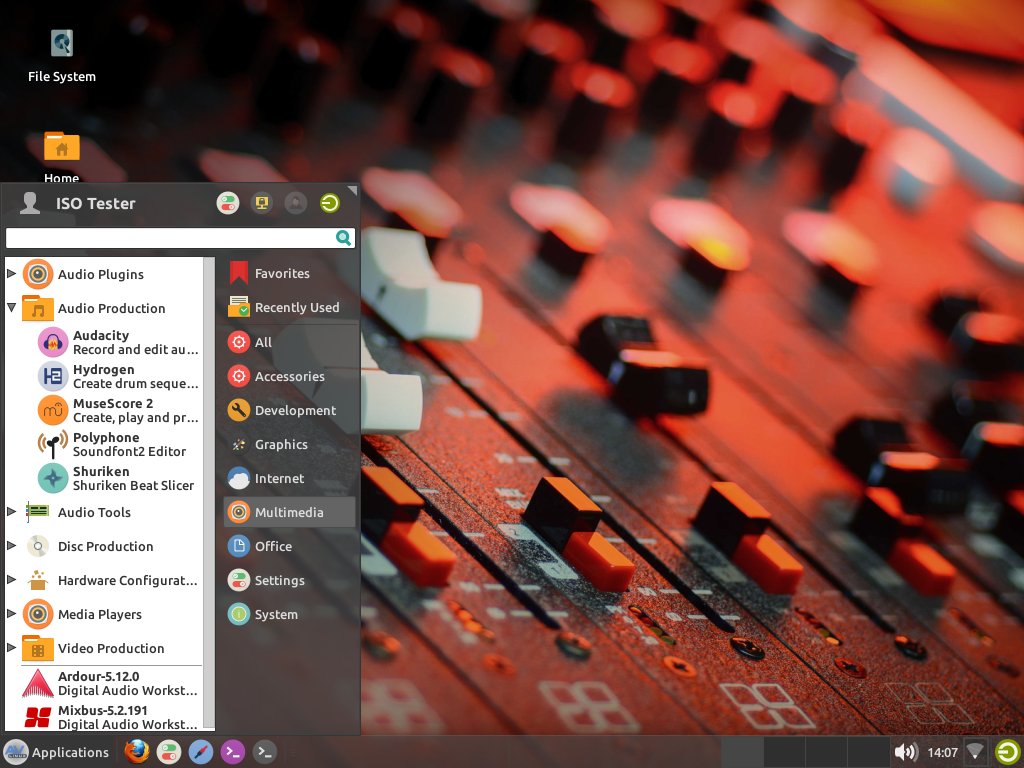This screenshot has height=768, width=1024.
Task: Click the Hardware Configuration icon
Action: [38, 580]
